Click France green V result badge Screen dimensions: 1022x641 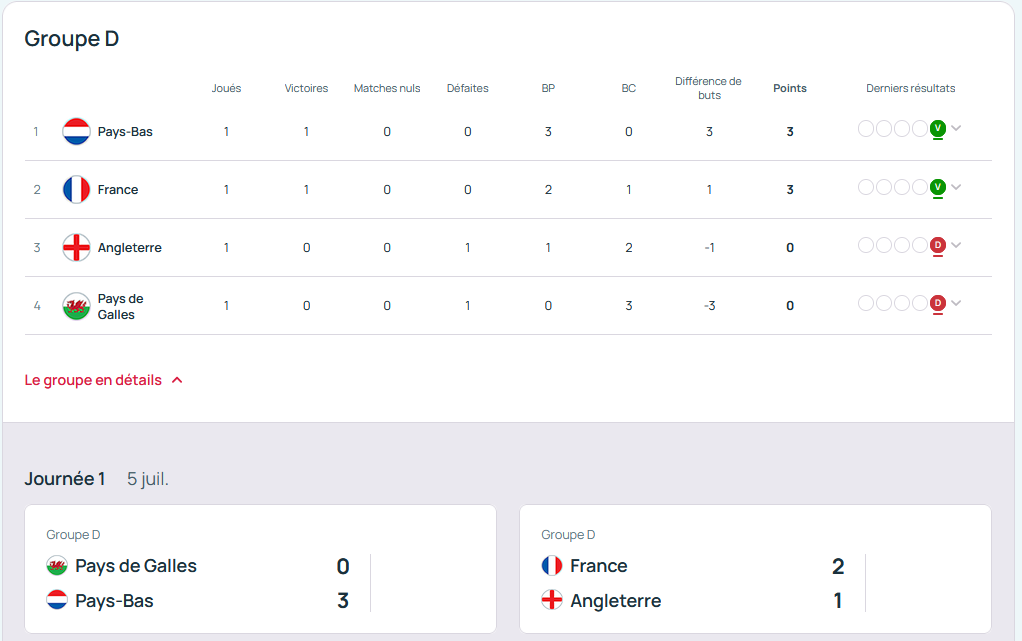(x=938, y=187)
